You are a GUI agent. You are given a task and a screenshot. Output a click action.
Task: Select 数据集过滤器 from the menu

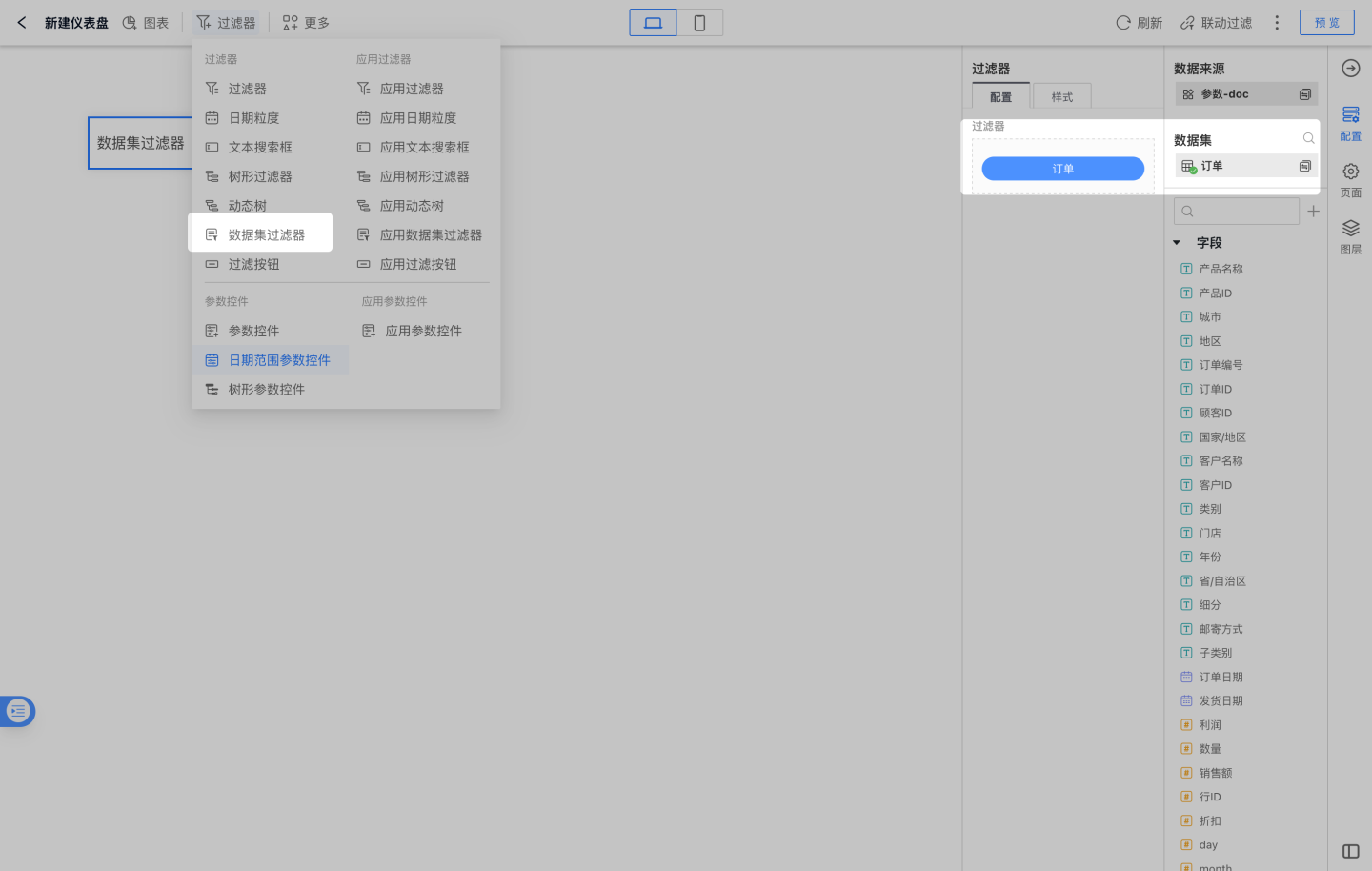(x=266, y=234)
